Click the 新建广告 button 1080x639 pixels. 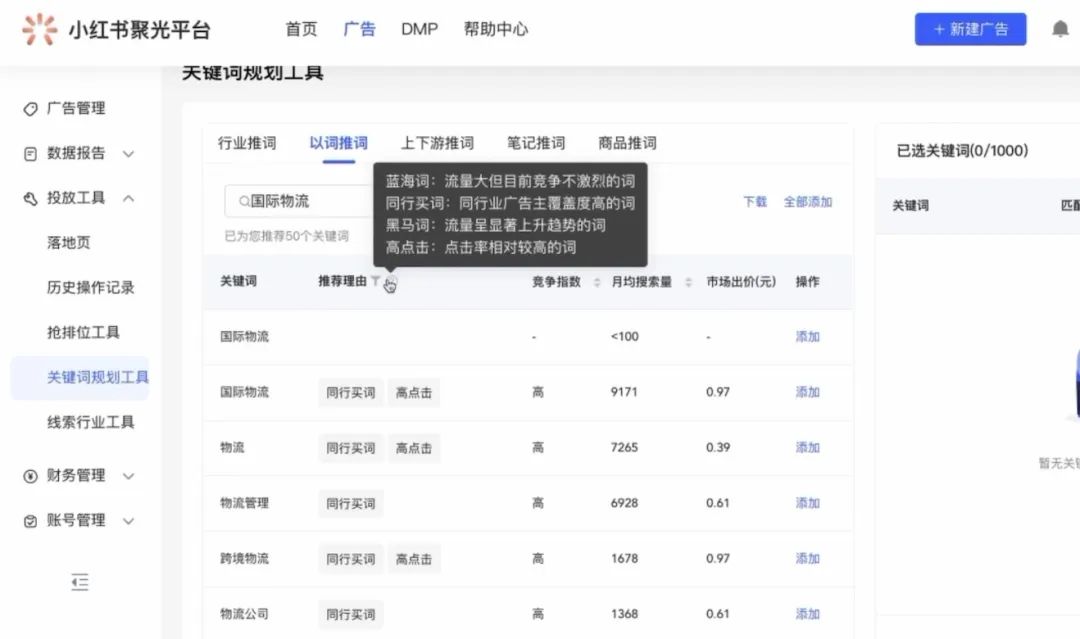point(970,29)
